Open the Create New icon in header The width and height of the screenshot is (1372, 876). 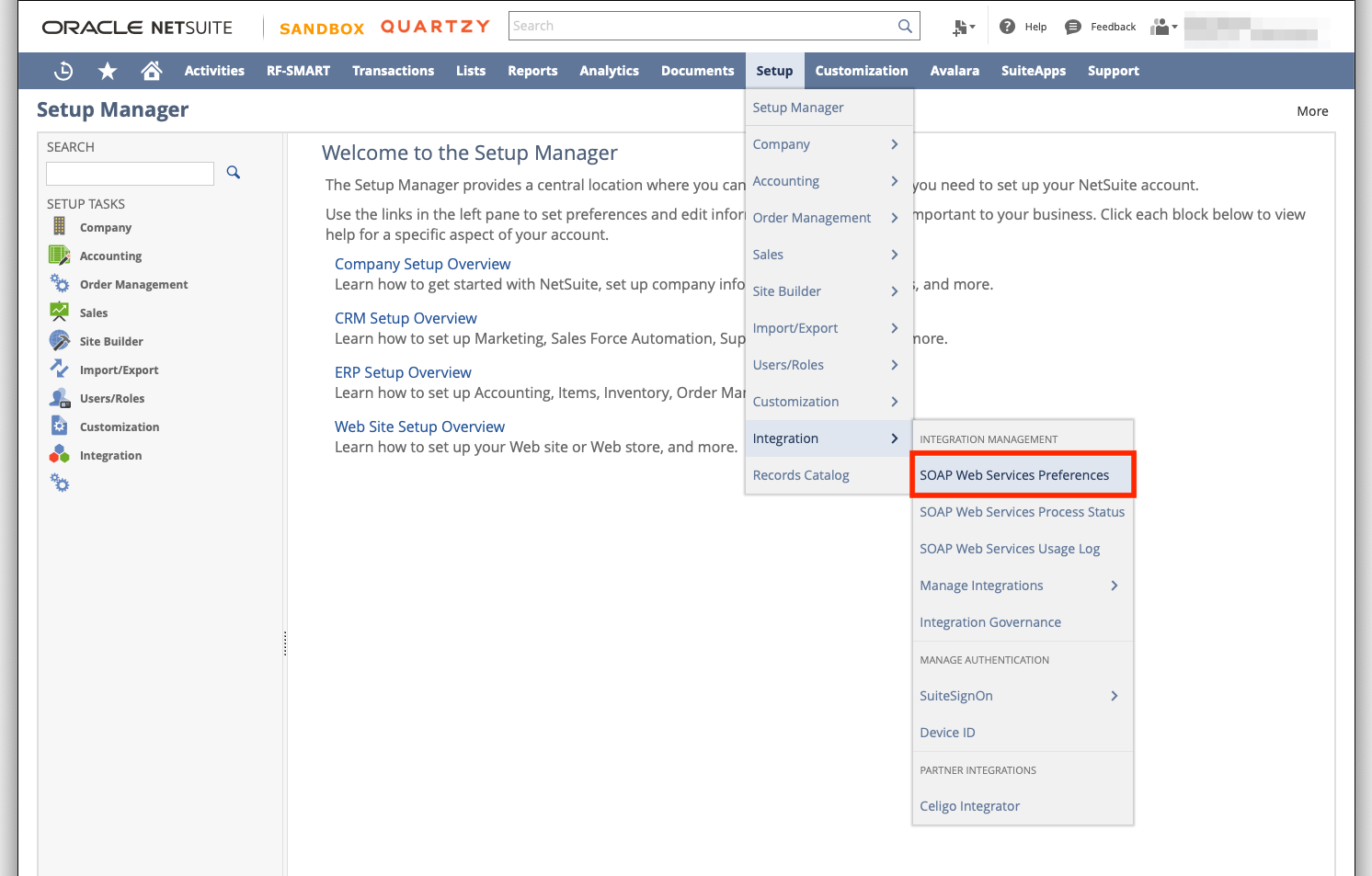tap(963, 28)
